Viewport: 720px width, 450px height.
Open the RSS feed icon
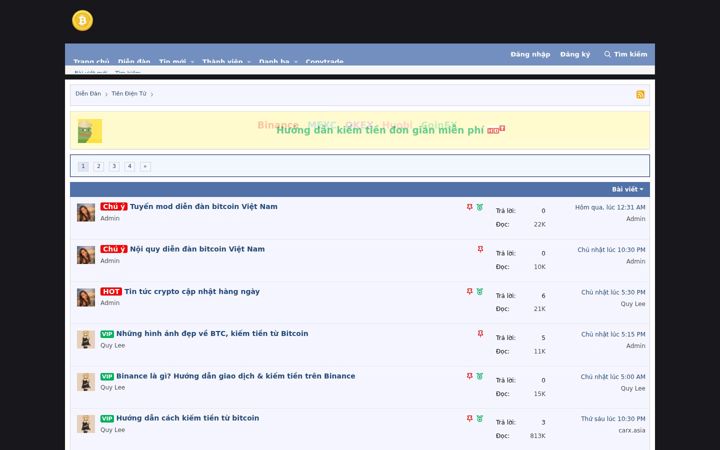640,95
